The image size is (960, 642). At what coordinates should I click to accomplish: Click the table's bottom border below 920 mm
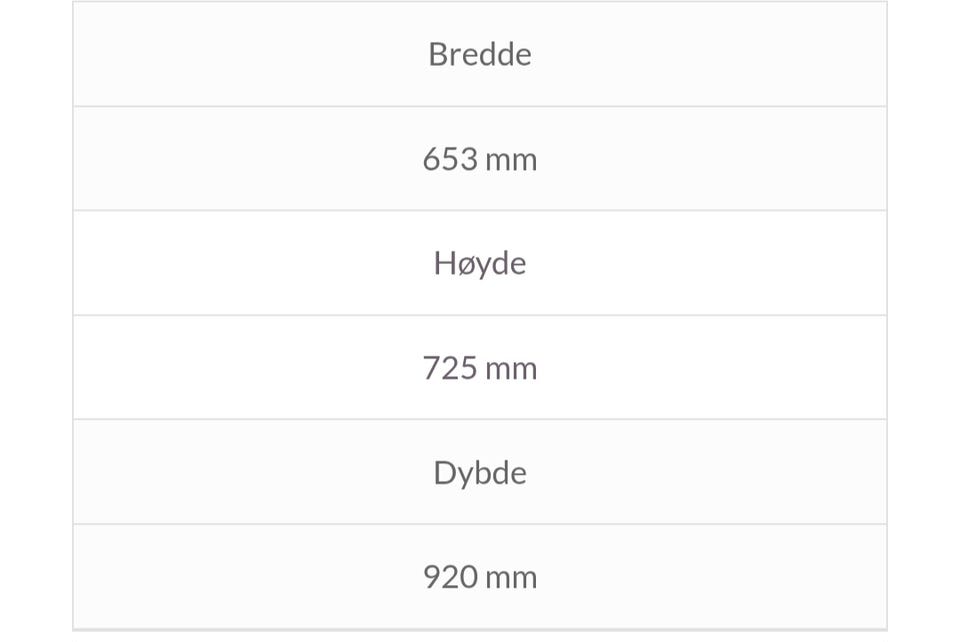(479, 629)
